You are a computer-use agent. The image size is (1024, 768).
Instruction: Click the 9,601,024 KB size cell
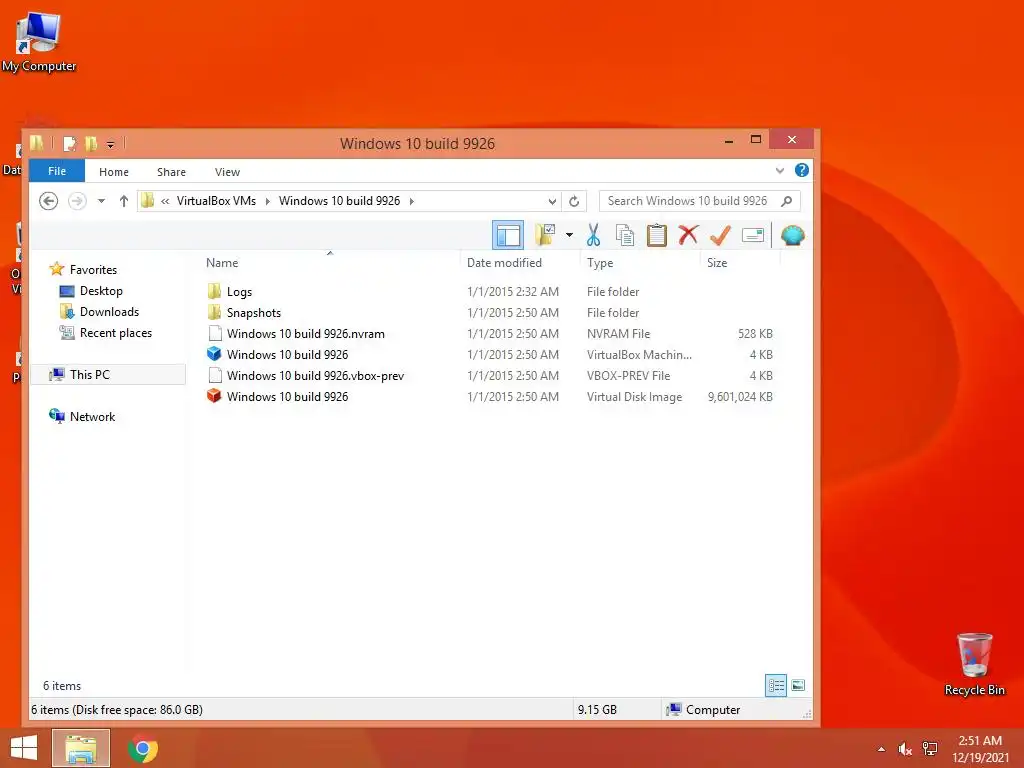click(740, 396)
